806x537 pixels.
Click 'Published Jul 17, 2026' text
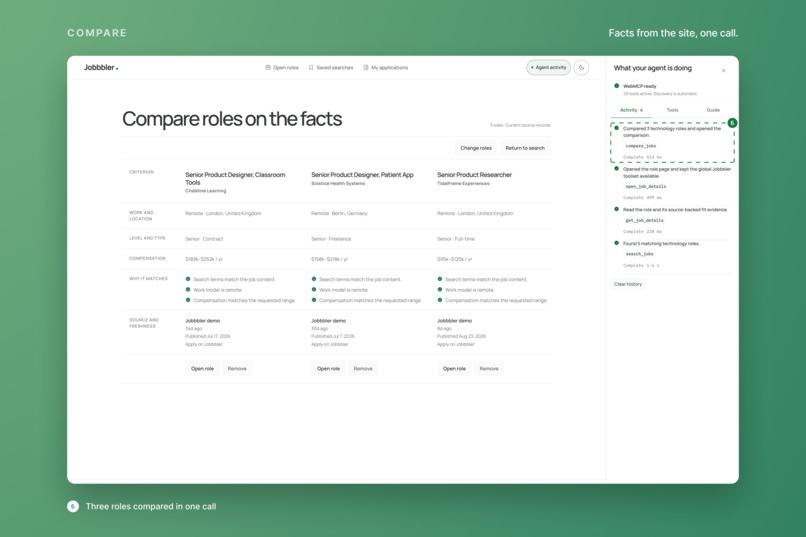(x=208, y=336)
